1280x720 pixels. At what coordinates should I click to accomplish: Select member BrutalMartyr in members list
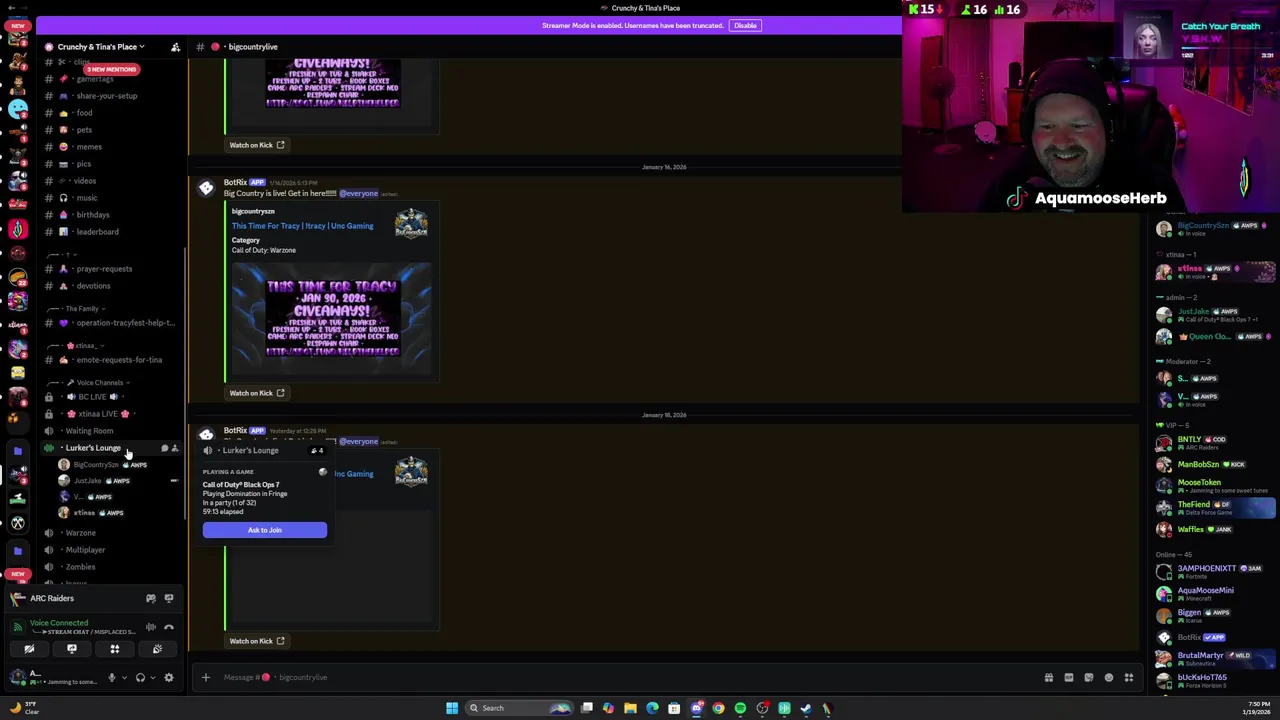pos(1213,658)
